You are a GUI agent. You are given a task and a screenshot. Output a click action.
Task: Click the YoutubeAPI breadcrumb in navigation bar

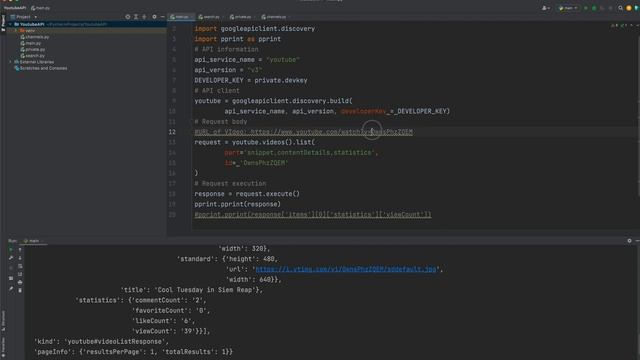click(x=15, y=8)
